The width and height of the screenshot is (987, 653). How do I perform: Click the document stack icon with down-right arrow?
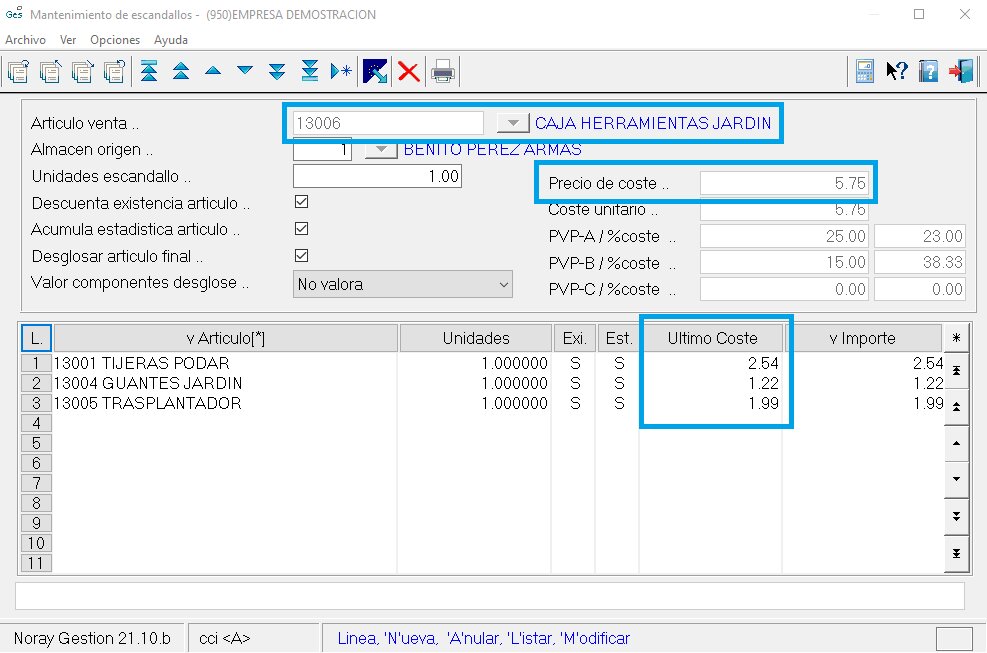[x=82, y=71]
